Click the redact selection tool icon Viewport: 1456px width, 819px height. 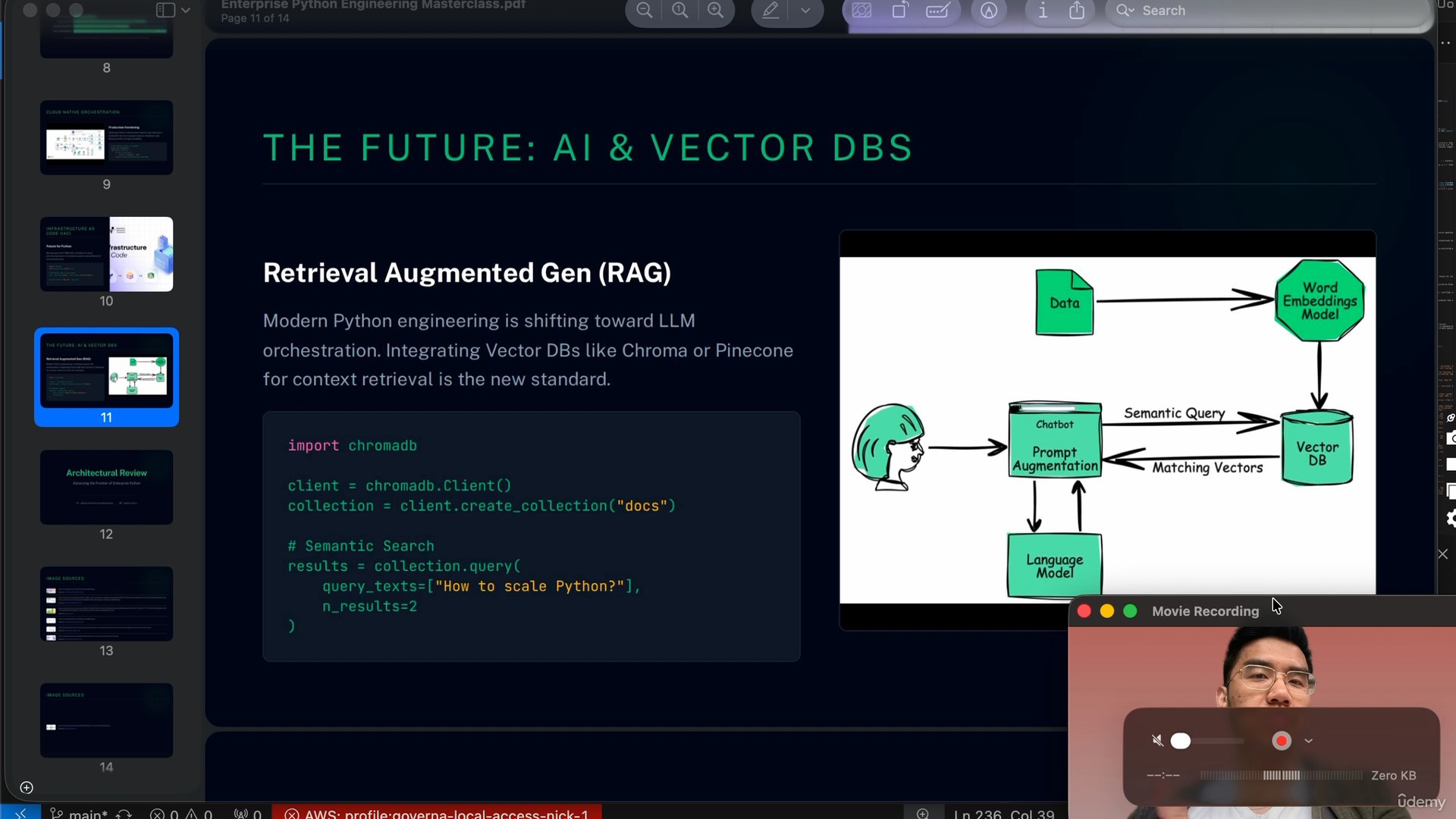tap(861, 11)
